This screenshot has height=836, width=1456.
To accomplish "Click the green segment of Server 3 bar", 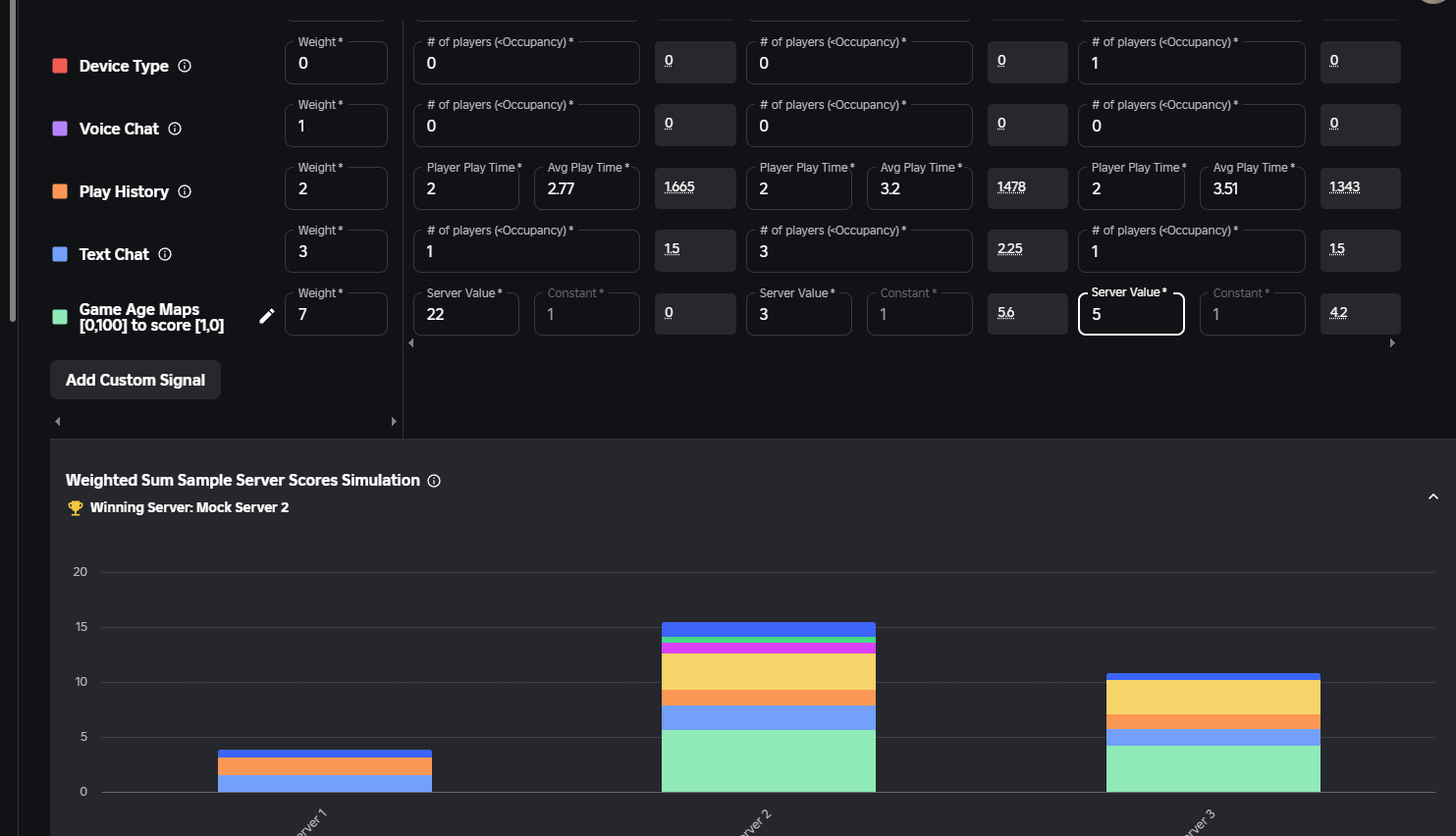I will (x=1213, y=768).
